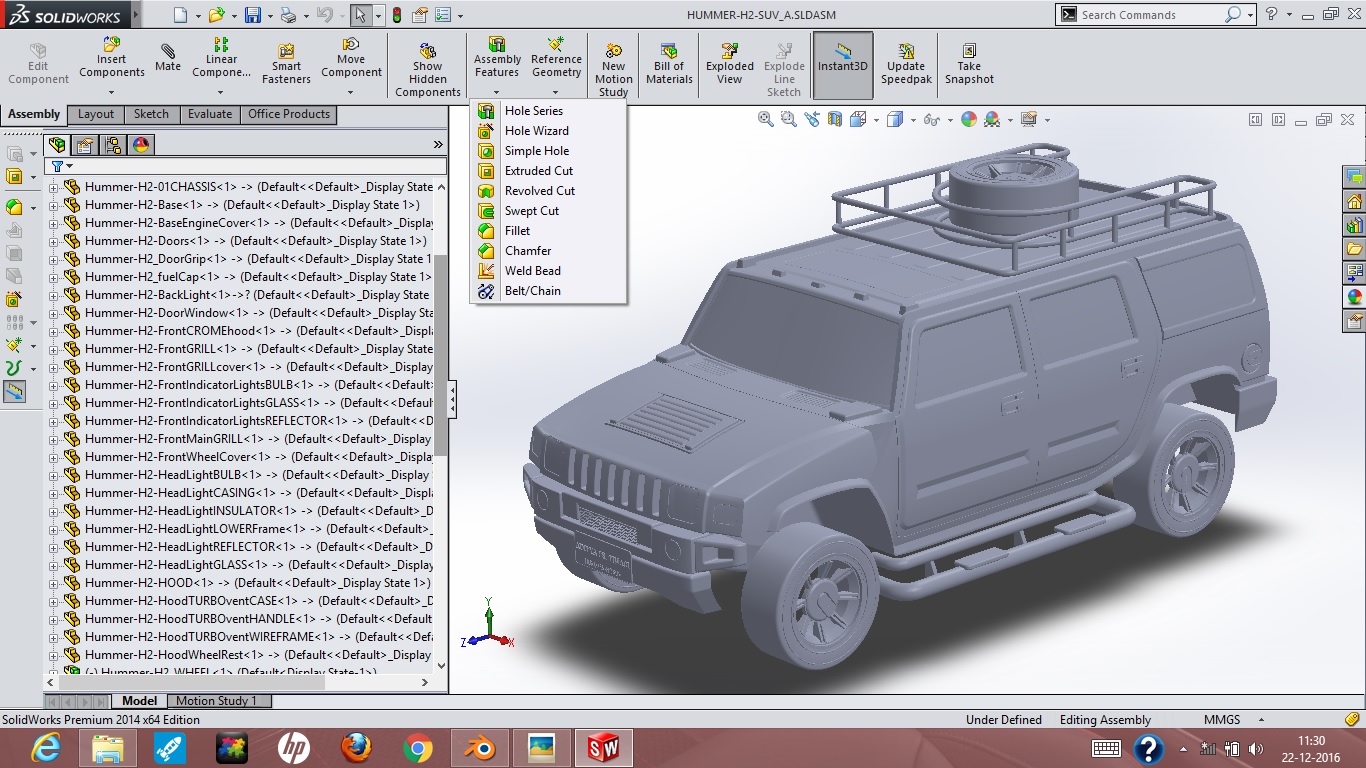Click the Zoom to Fit magnifier icon
The height and width of the screenshot is (768, 1366).
tap(766, 119)
